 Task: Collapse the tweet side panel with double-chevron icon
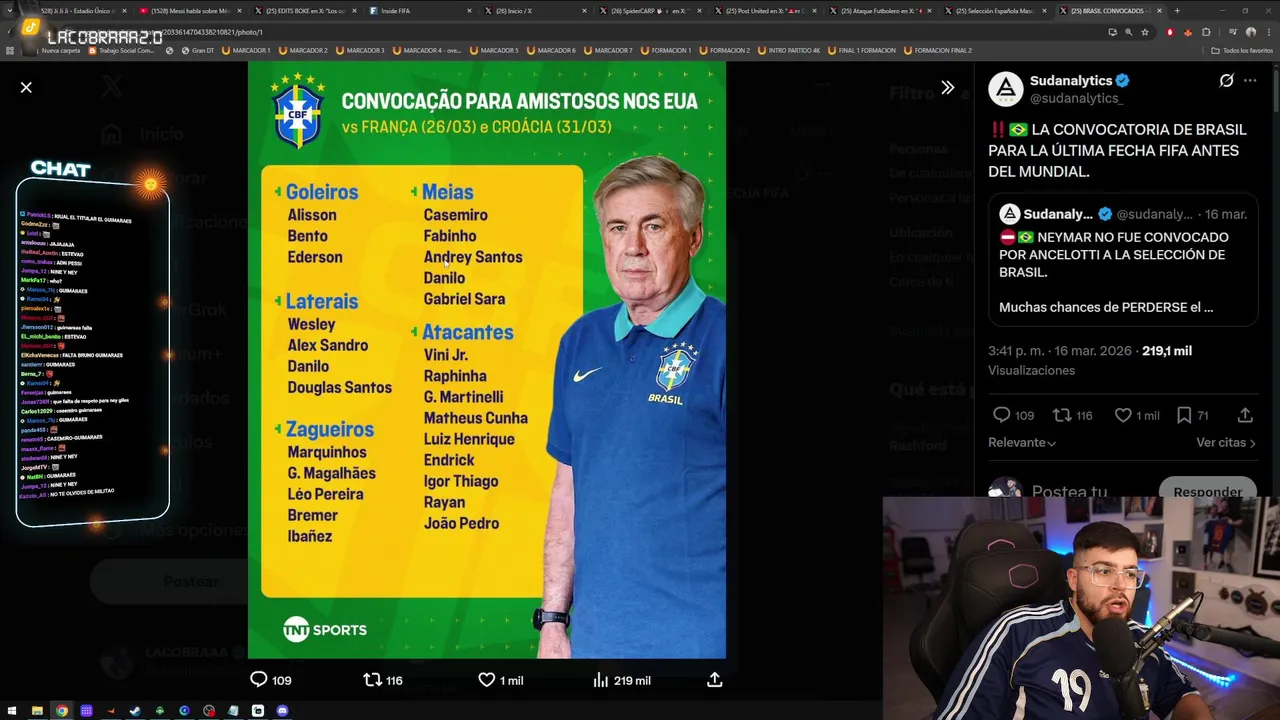(x=947, y=88)
